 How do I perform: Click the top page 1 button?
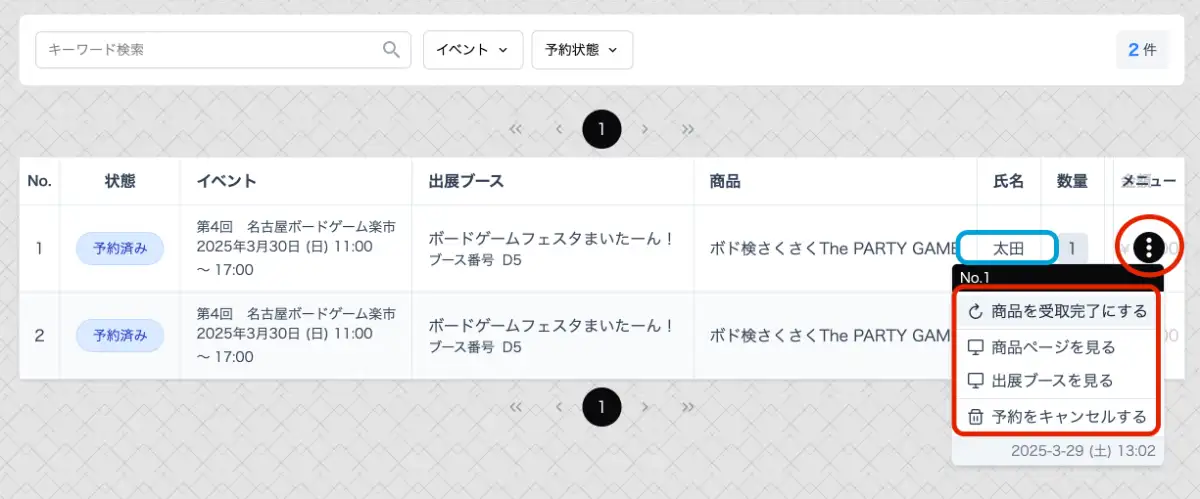602,129
